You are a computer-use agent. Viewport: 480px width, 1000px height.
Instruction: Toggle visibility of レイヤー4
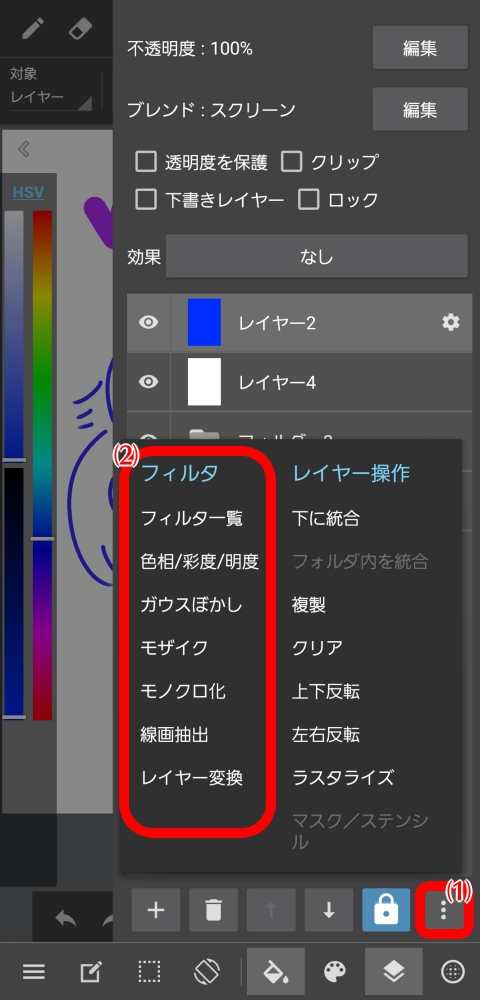149,381
